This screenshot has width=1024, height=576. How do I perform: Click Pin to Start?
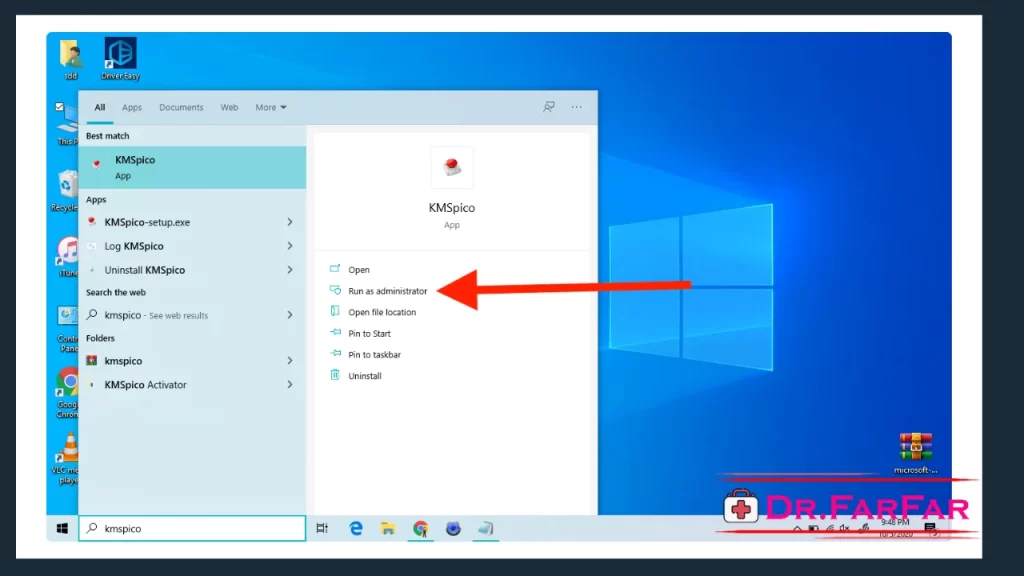pyautogui.click(x=369, y=334)
